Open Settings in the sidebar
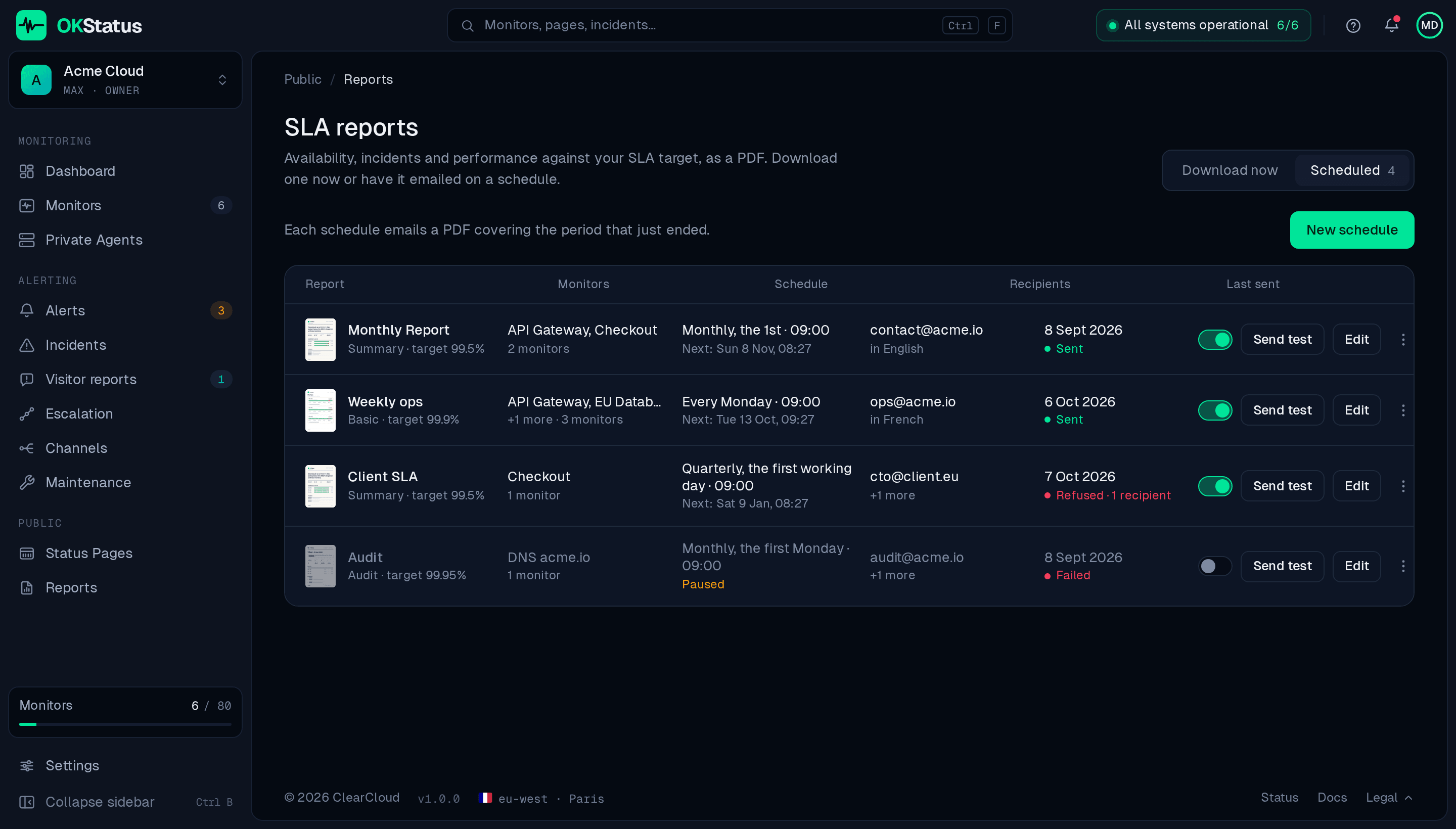Image resolution: width=1456 pixels, height=829 pixels. [125, 765]
